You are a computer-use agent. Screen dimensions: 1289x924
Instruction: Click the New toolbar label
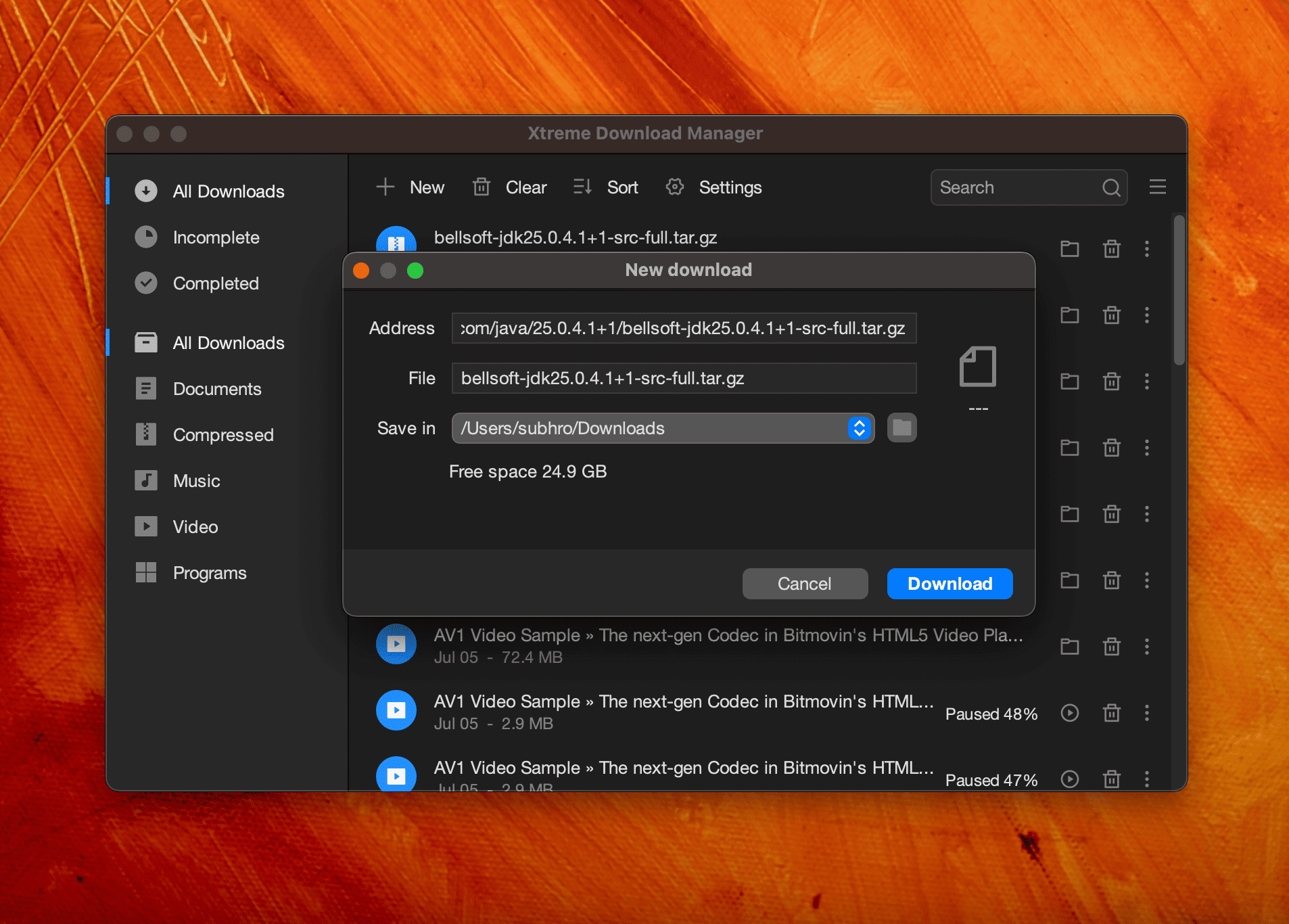pyautogui.click(x=427, y=187)
